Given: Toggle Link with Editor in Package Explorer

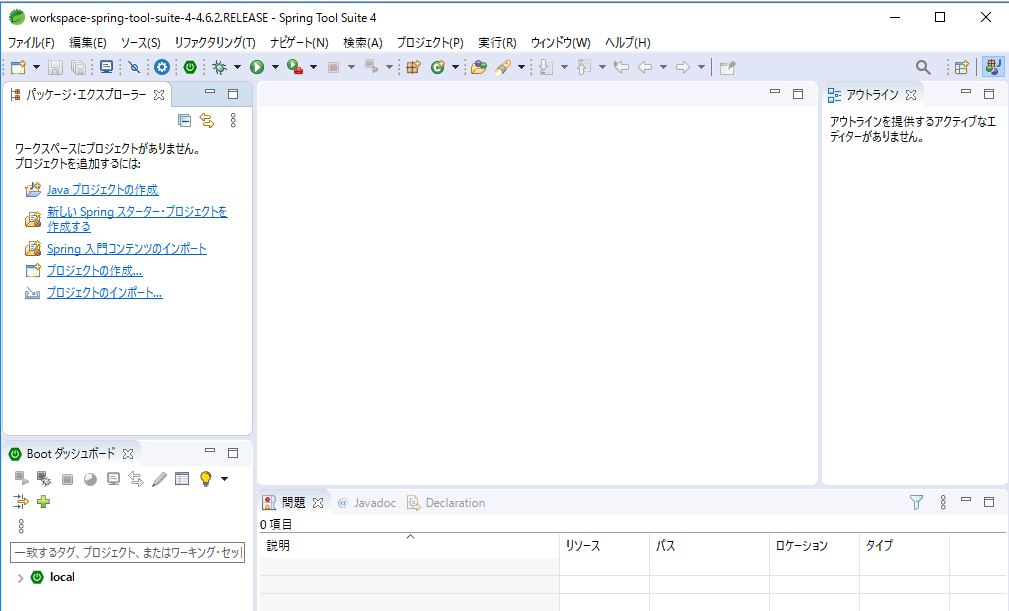Looking at the screenshot, I should [x=207, y=120].
